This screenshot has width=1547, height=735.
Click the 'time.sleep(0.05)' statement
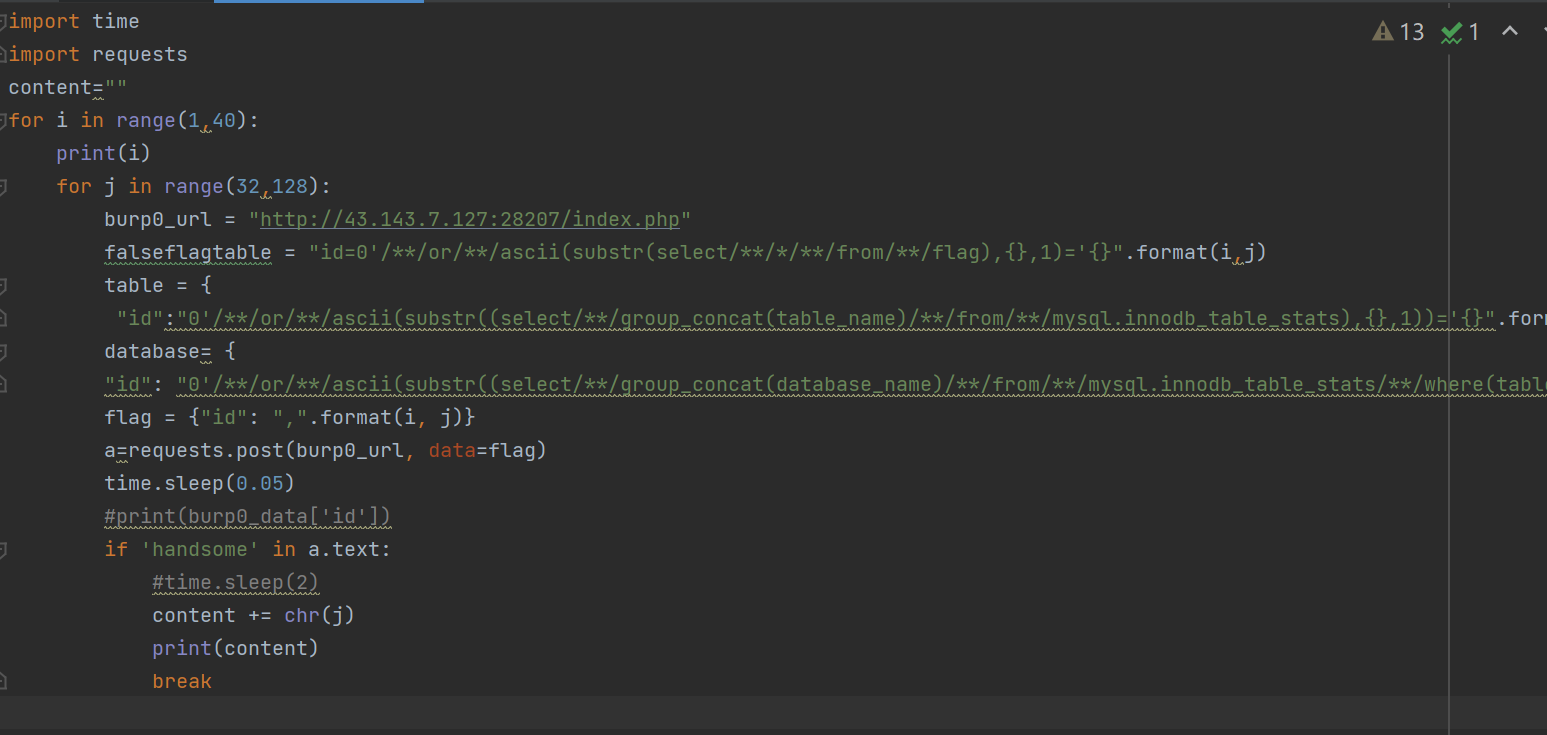click(x=200, y=483)
